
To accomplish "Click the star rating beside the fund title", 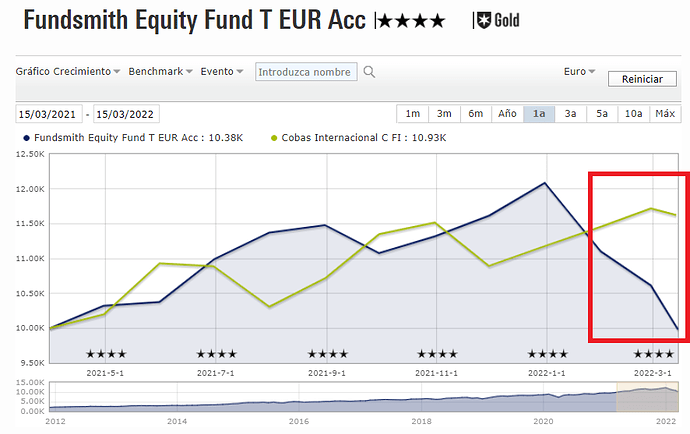I will coord(411,20).
